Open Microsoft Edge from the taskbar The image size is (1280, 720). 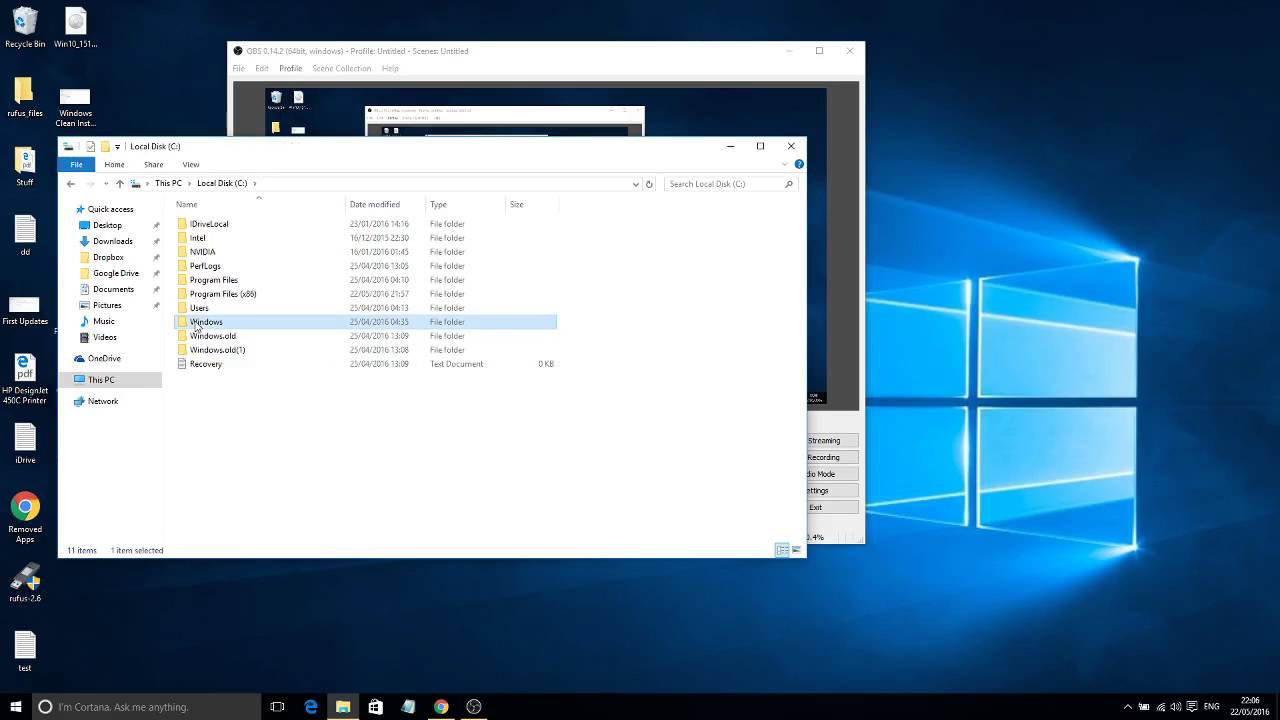pos(311,707)
